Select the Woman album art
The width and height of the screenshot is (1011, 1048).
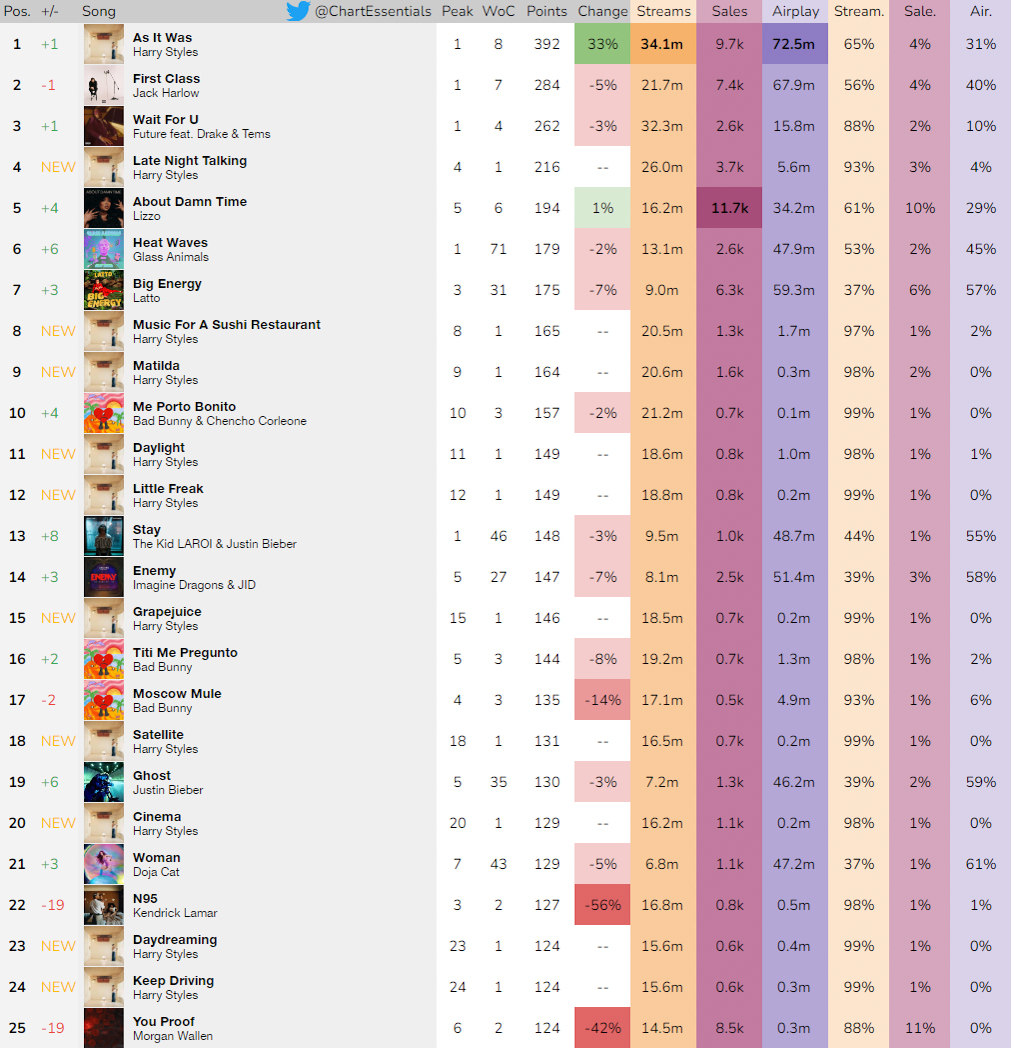coord(104,864)
